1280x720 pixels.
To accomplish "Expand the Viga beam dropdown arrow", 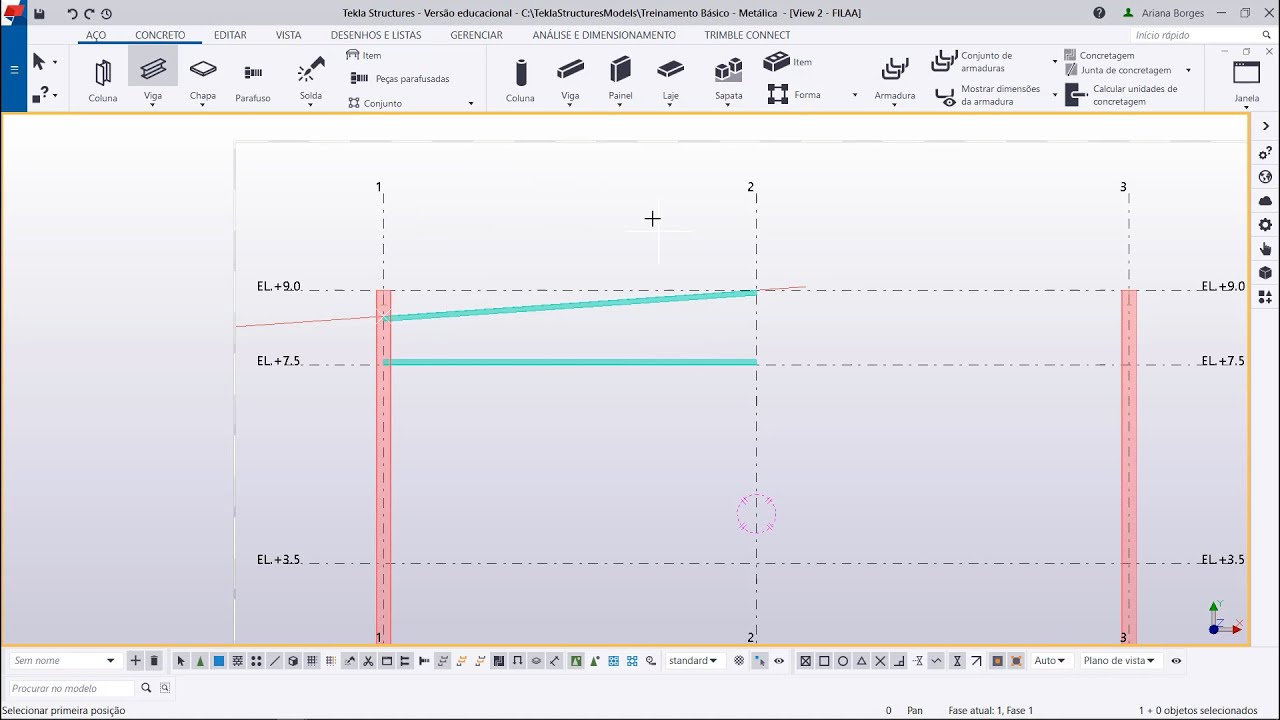I will 153,105.
